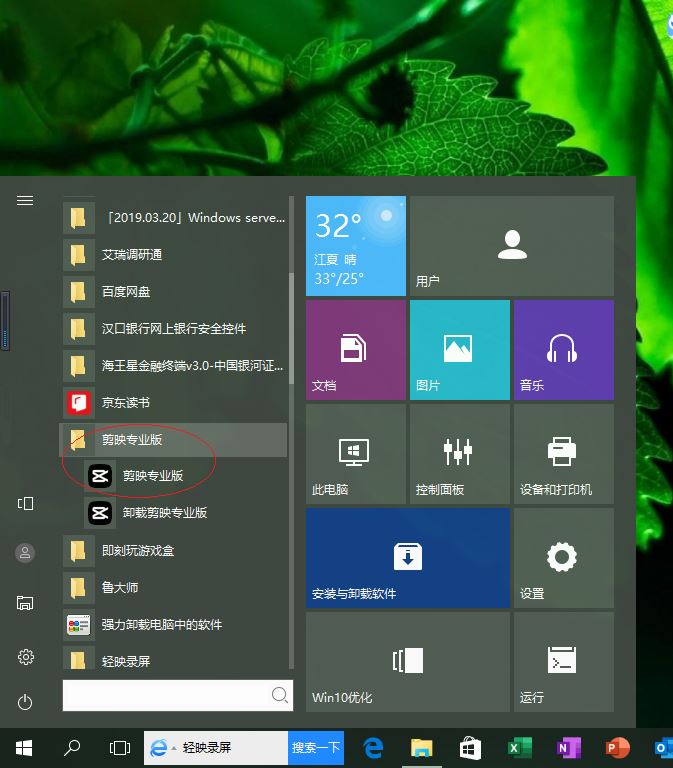
Task: Open the 图片 tile
Action: [x=460, y=350]
